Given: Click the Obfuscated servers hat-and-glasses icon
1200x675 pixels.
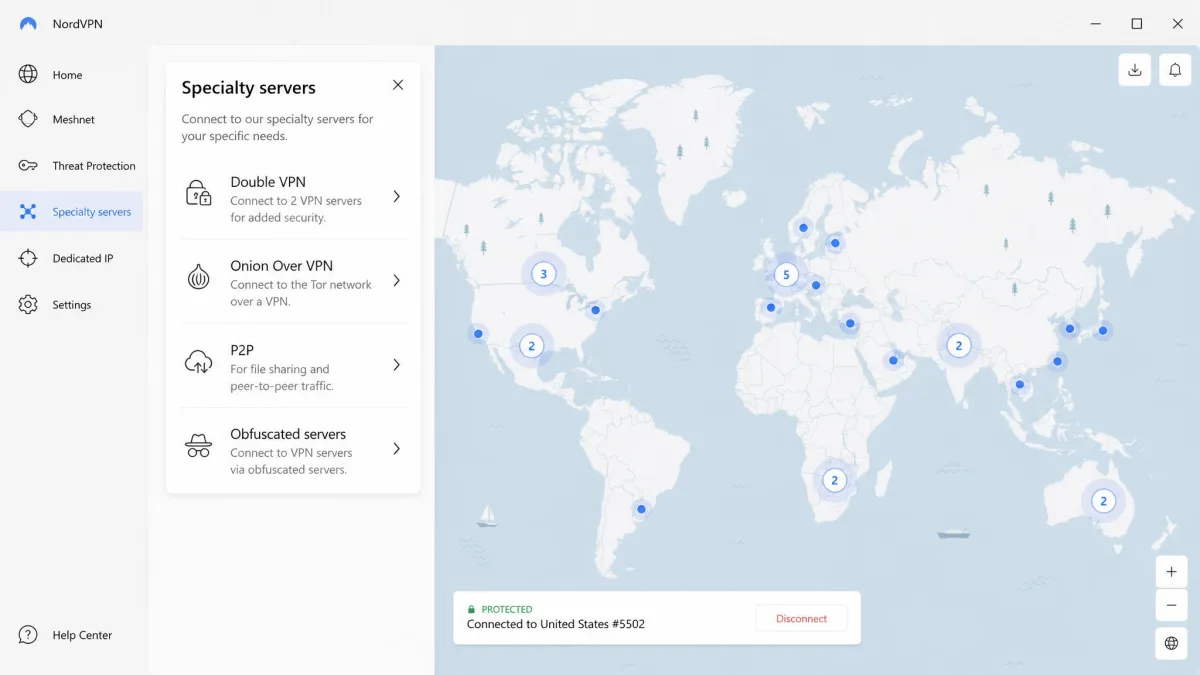Looking at the screenshot, I should click(x=199, y=446).
